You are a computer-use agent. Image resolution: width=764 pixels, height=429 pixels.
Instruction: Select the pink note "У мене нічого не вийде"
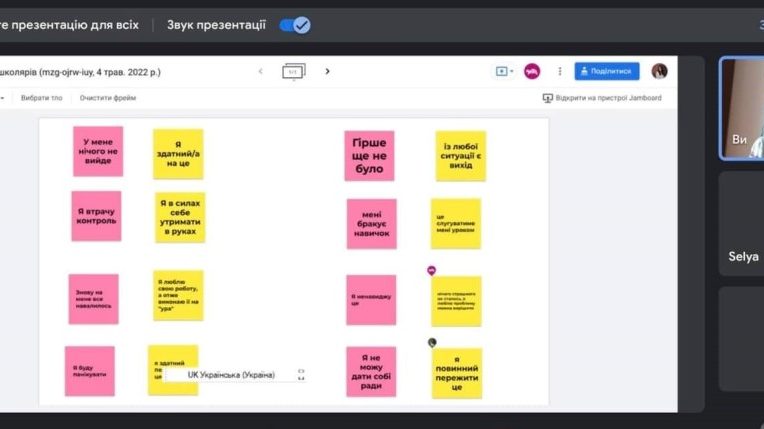[x=98, y=151]
